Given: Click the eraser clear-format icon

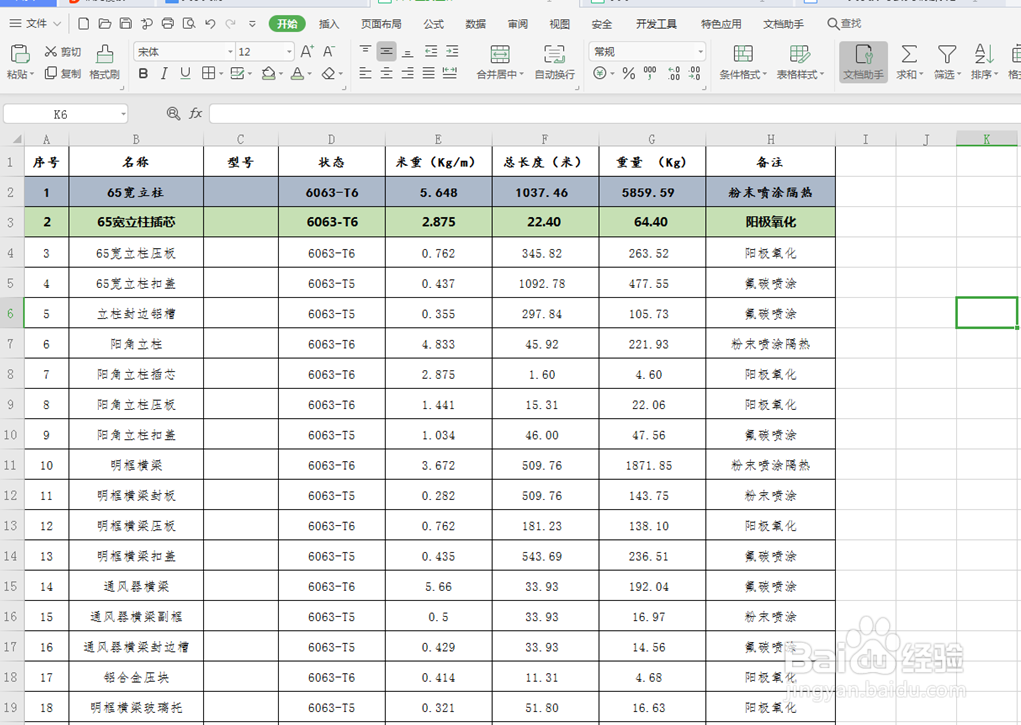Looking at the screenshot, I should (x=329, y=74).
